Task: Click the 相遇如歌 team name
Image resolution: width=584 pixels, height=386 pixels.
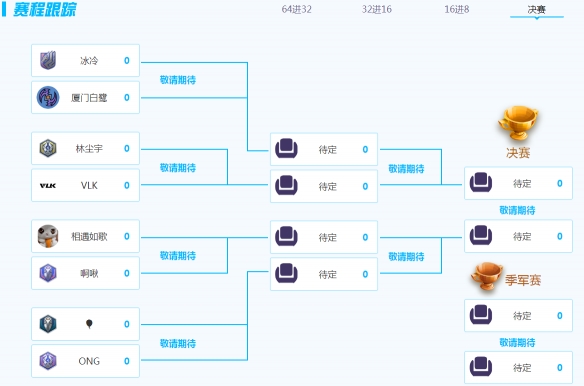Action: pos(89,237)
